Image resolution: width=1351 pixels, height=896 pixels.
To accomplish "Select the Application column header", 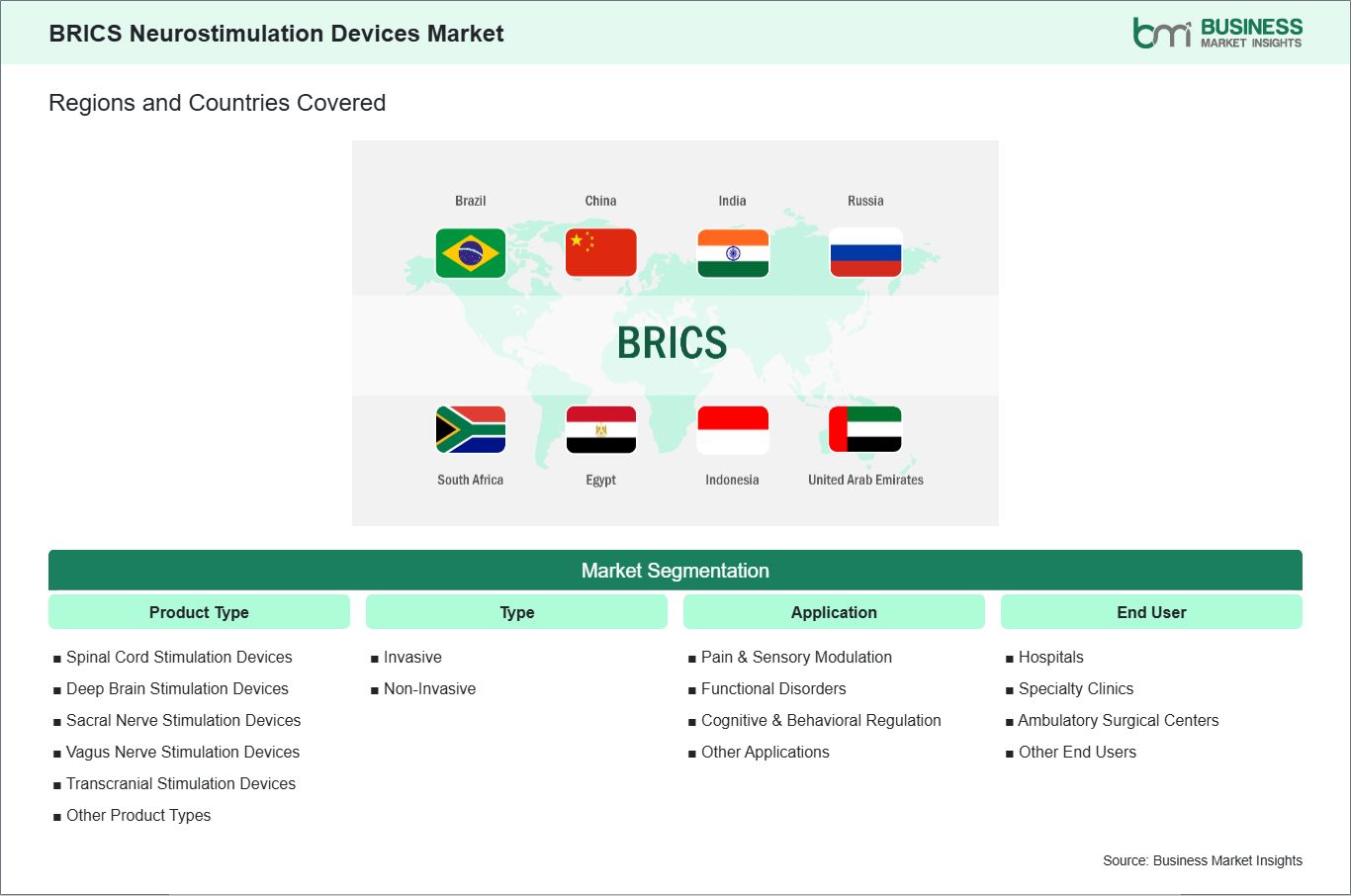I will point(834,612).
